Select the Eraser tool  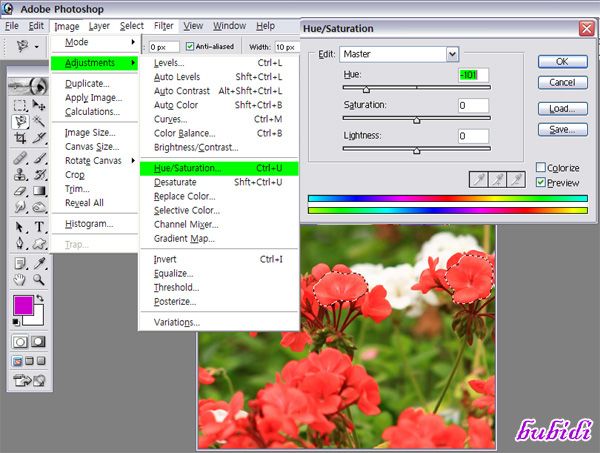click(x=20, y=191)
